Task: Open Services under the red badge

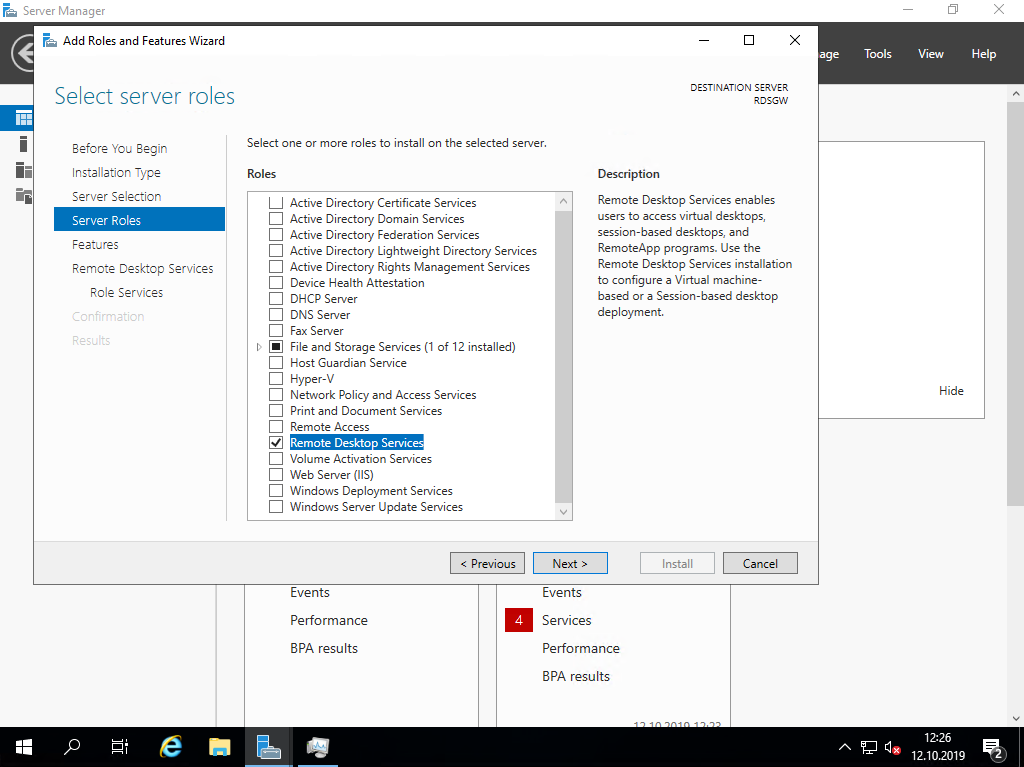Action: (x=566, y=620)
